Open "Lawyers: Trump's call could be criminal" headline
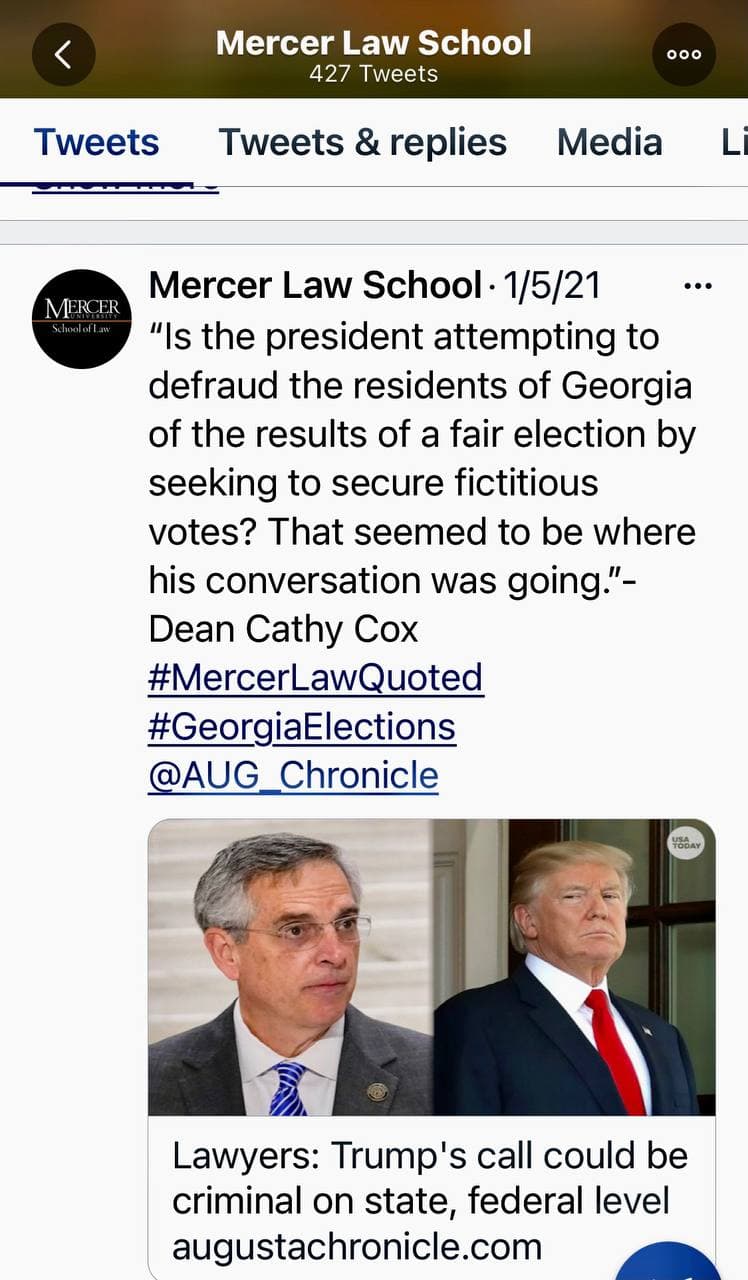Viewport: 748px width, 1280px height. point(429,1177)
